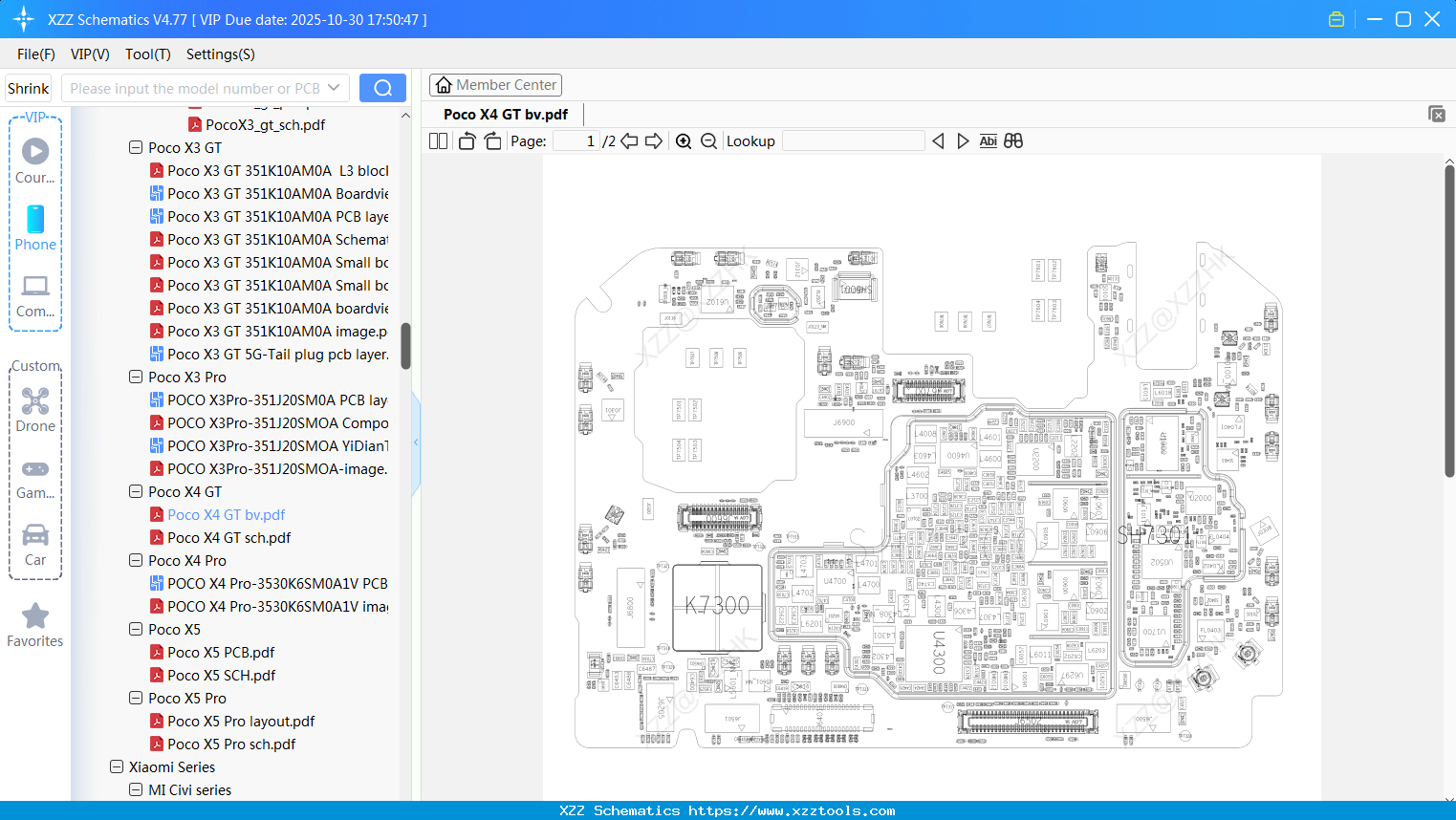Open Poco X5 Pro layout.pdf
This screenshot has width=1456, height=820.
tap(241, 722)
